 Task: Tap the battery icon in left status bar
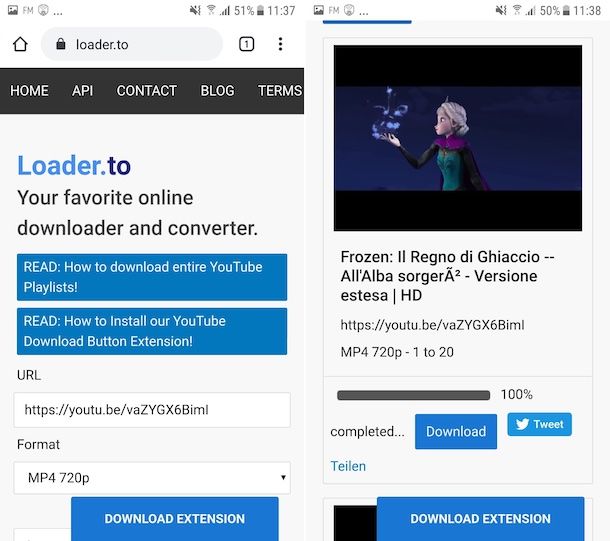click(x=260, y=11)
